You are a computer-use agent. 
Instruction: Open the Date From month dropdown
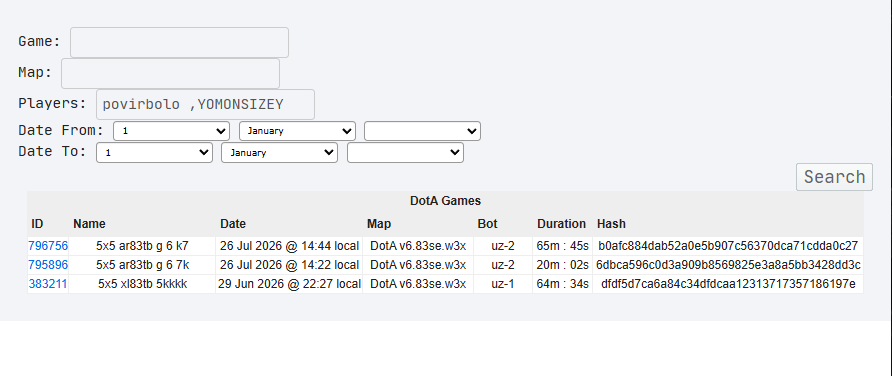[298, 131]
